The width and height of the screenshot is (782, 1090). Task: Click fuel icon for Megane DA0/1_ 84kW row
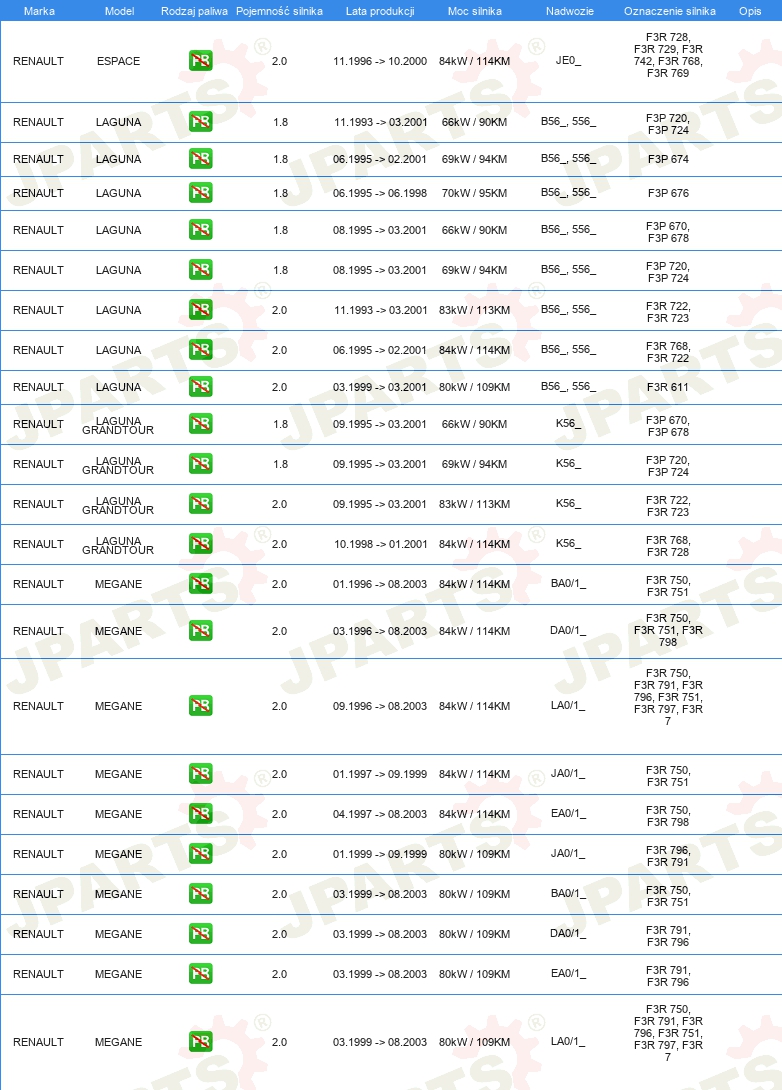200,631
